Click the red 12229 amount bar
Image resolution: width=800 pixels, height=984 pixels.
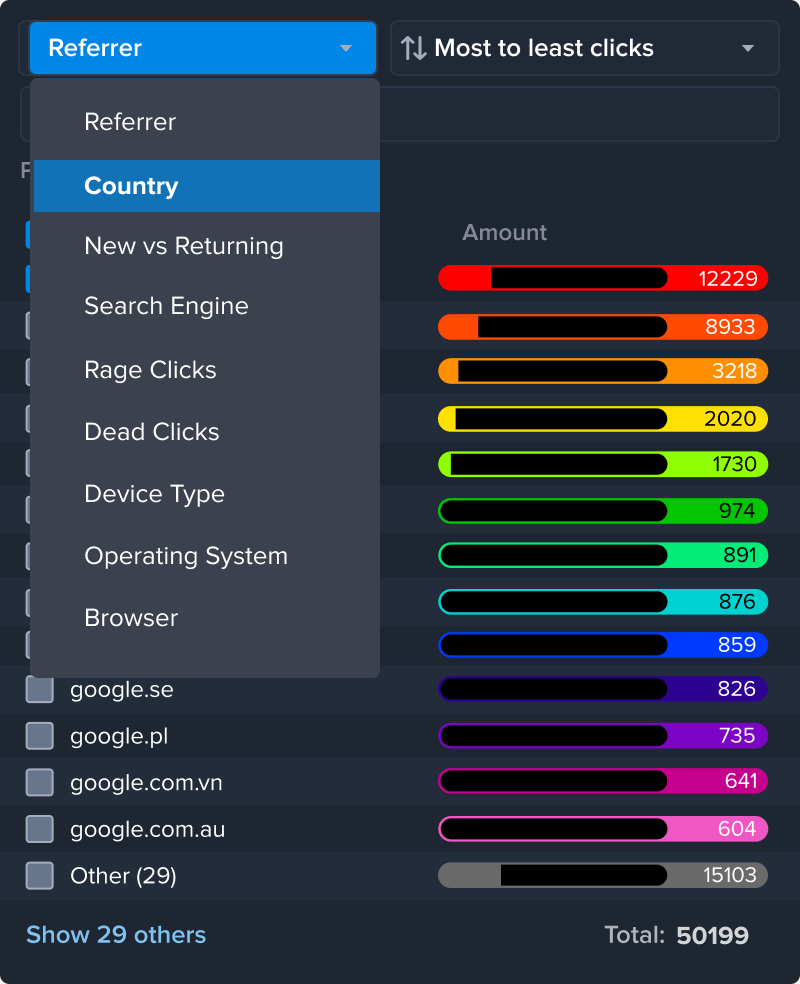(602, 278)
